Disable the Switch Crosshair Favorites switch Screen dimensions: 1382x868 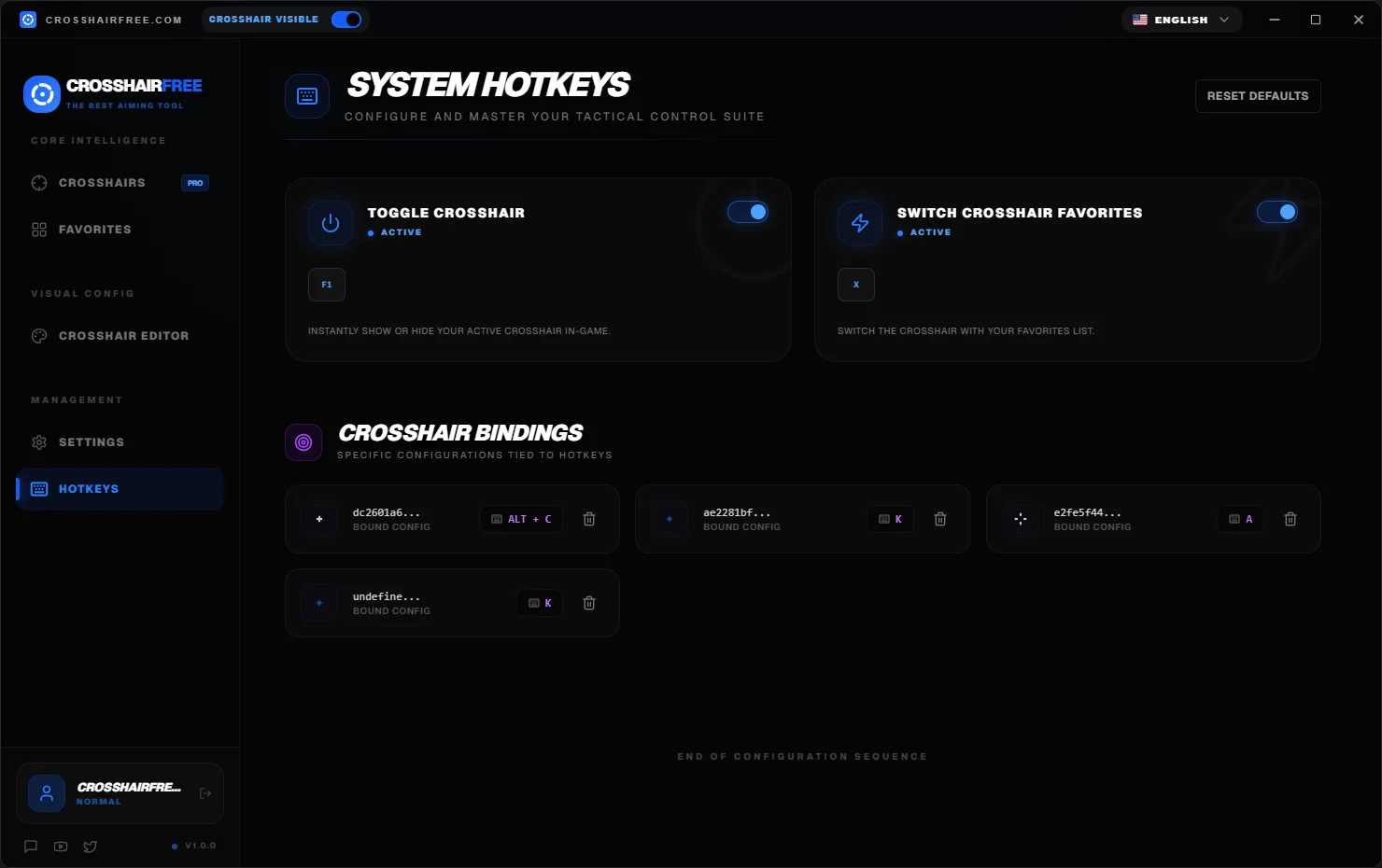(1277, 212)
